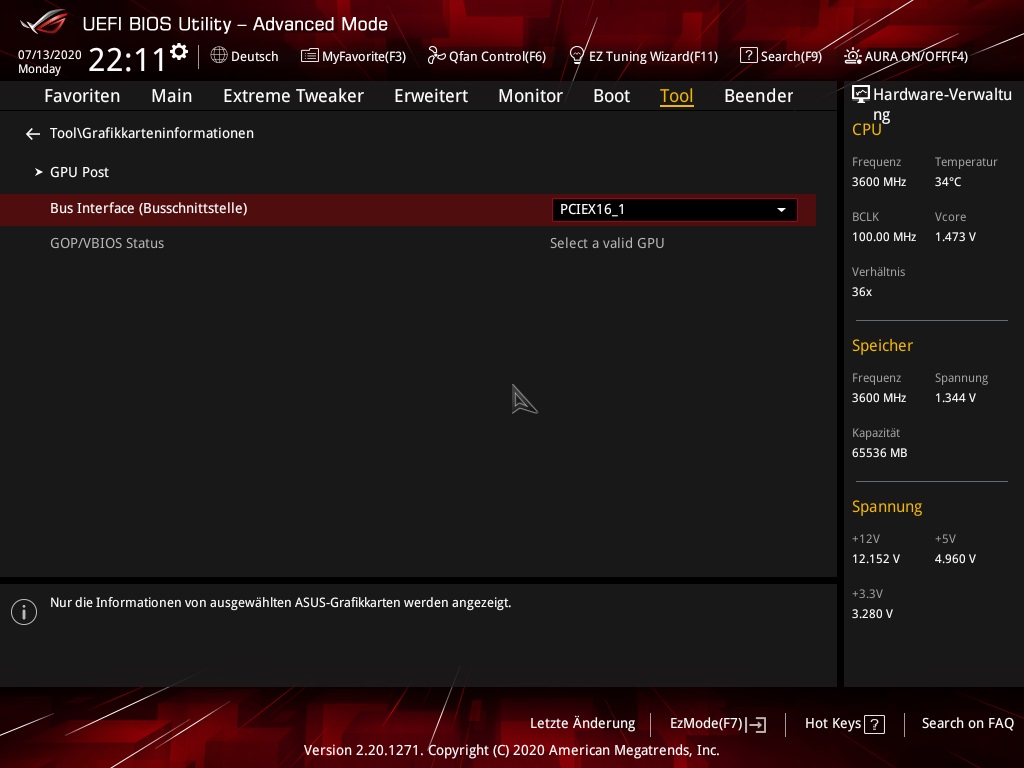The width and height of the screenshot is (1024, 768).
Task: Open the Beenden tab
Action: [759, 96]
